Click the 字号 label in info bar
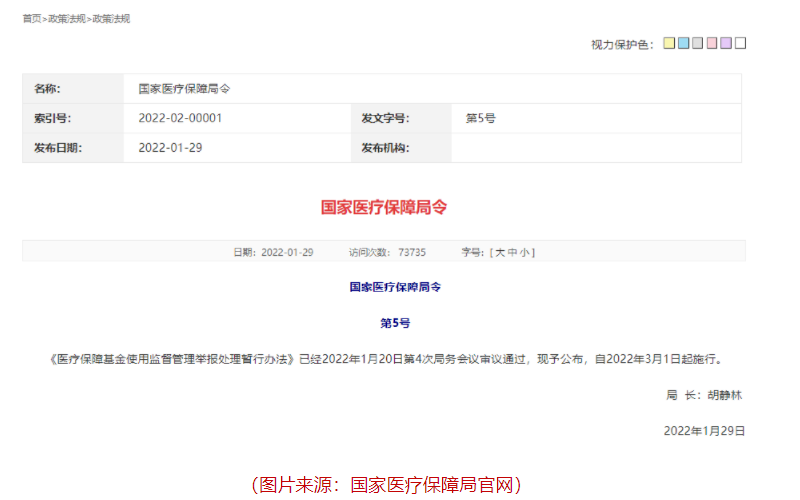Screen dimensions: 800x500 pos(472,253)
